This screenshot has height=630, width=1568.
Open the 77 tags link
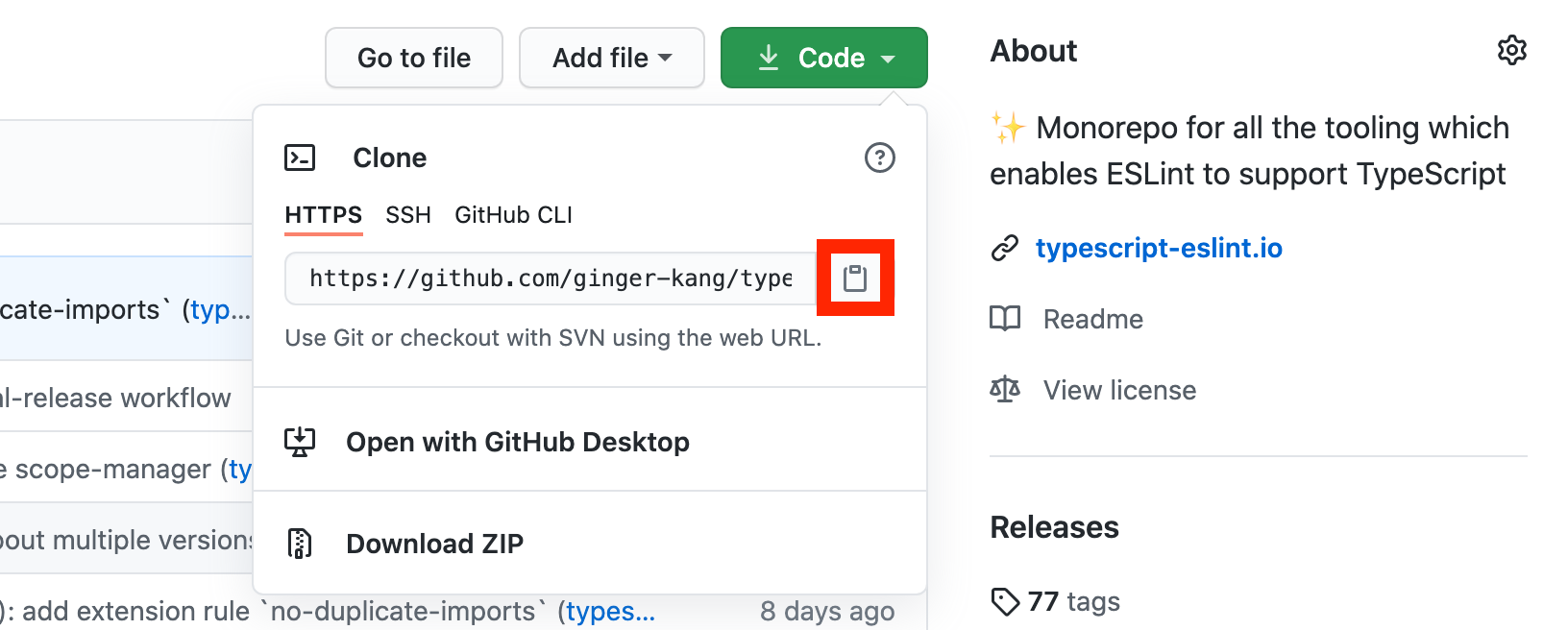(1074, 602)
